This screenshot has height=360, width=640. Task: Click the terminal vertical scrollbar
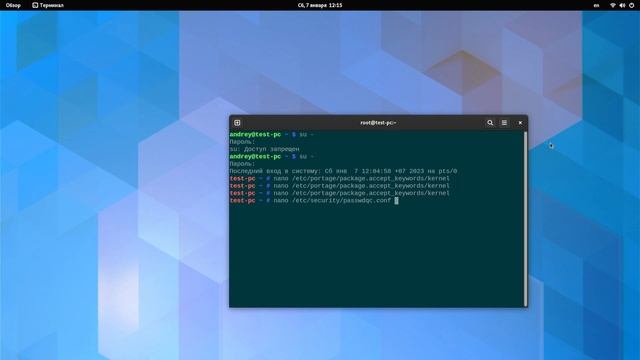tap(525, 218)
